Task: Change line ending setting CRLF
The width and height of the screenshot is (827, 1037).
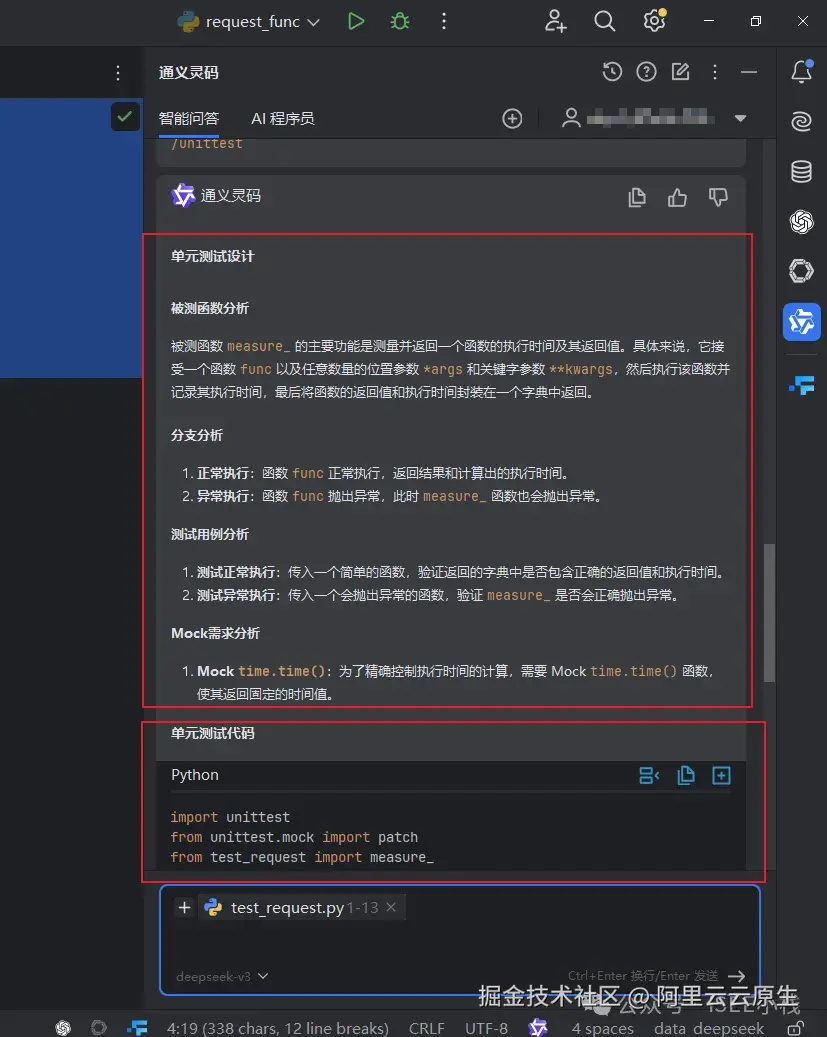Action: click(x=427, y=1027)
